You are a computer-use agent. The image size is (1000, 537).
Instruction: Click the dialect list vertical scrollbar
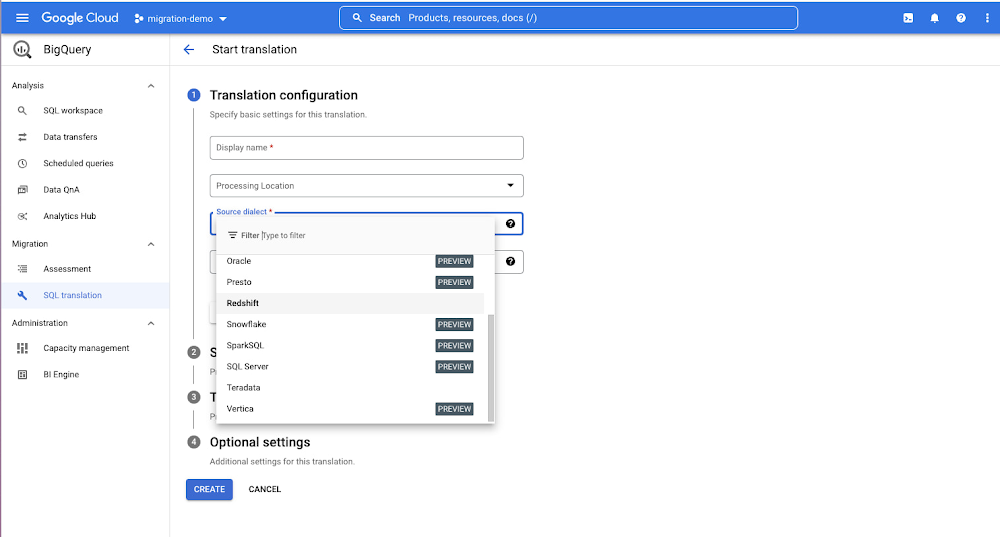click(x=490, y=366)
